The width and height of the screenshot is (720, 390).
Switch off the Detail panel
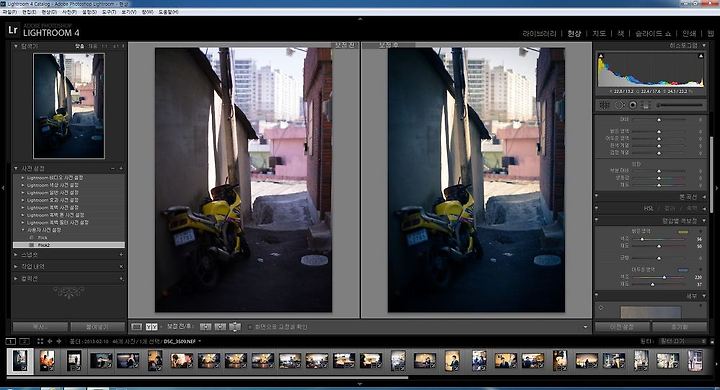pos(597,296)
